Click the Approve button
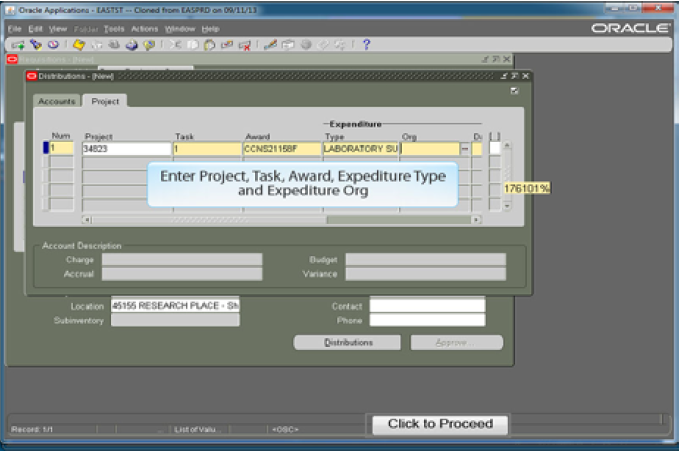 tap(456, 342)
